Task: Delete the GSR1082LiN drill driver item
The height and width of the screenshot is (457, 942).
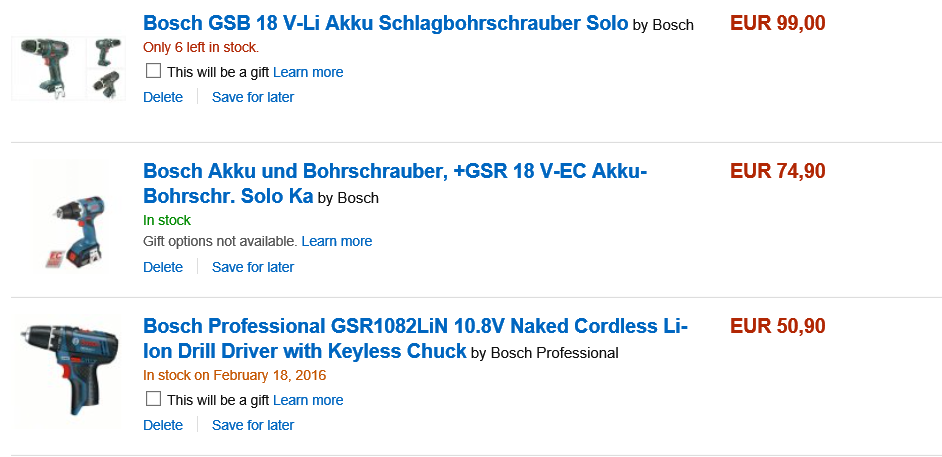Action: click(x=163, y=425)
